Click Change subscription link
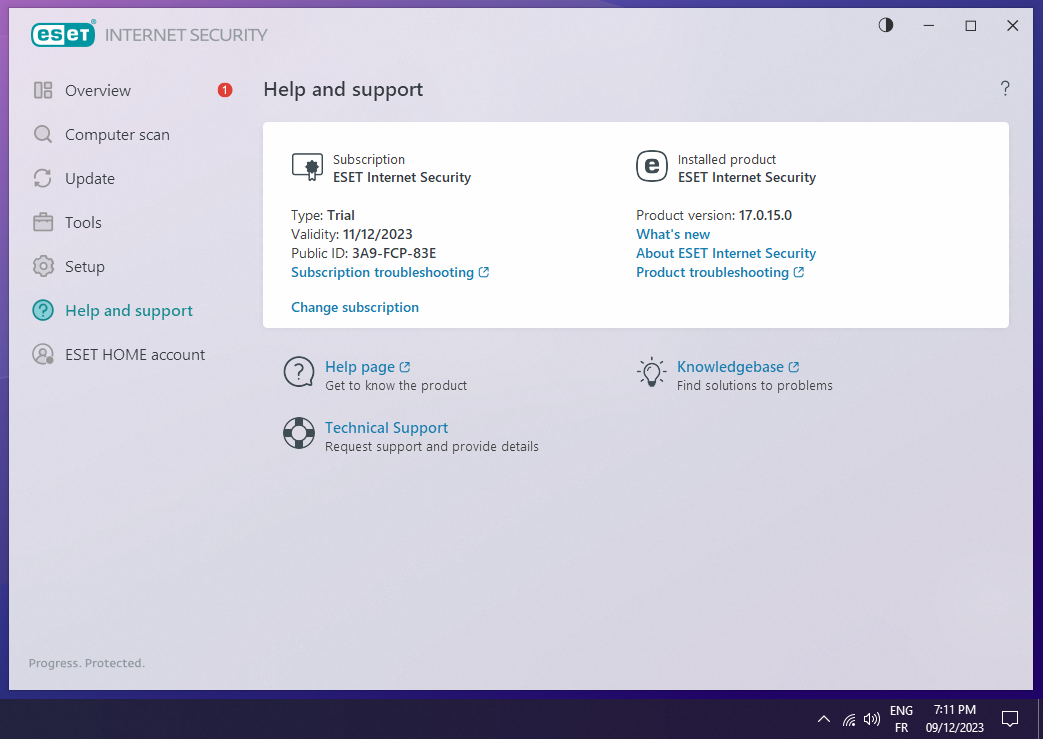Screen dimensions: 1043x739 355,307
